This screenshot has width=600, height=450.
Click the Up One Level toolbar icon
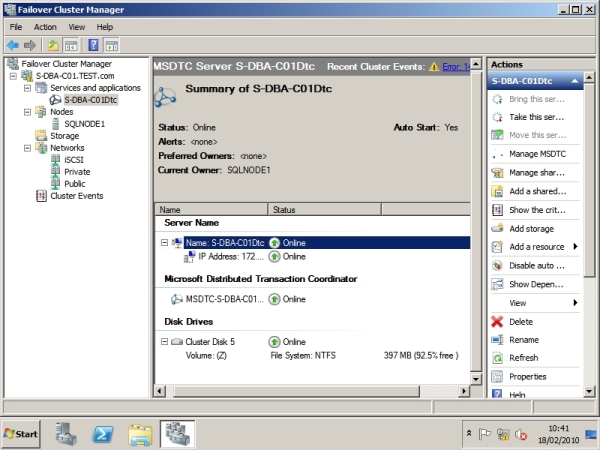point(52,45)
